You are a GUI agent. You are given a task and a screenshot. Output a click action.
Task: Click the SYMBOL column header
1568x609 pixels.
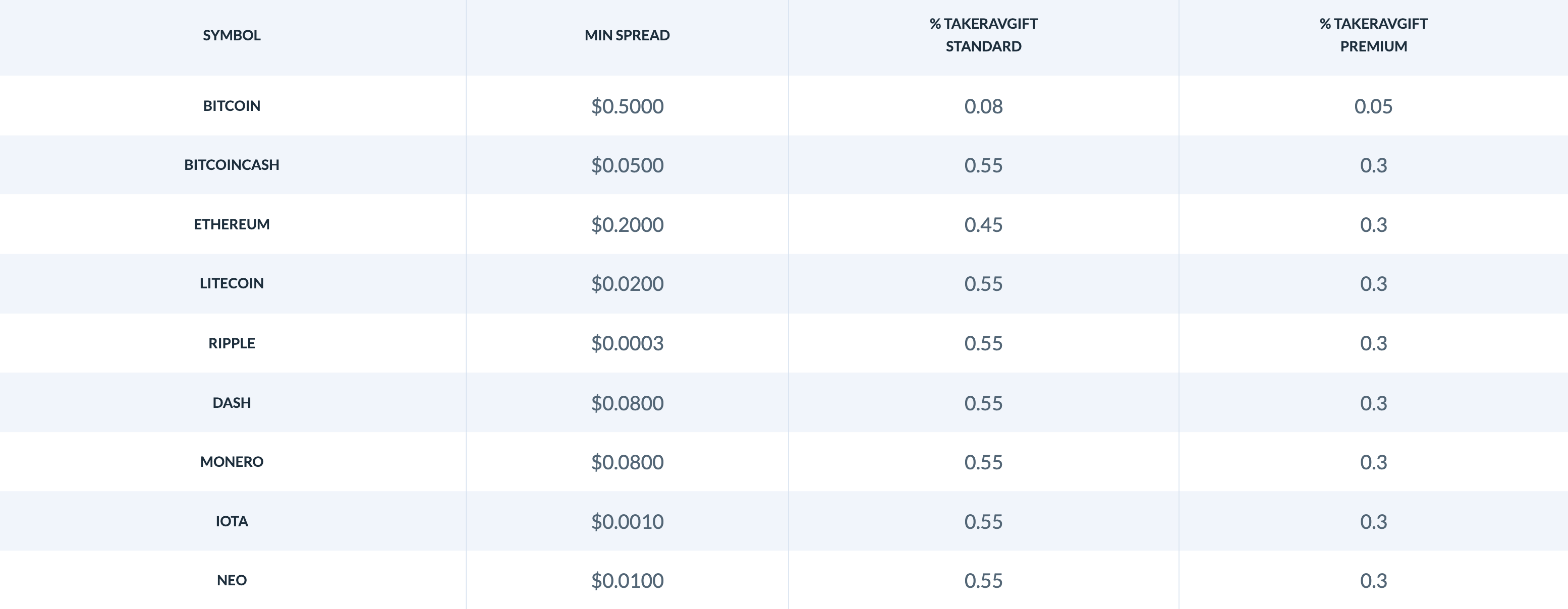(231, 35)
